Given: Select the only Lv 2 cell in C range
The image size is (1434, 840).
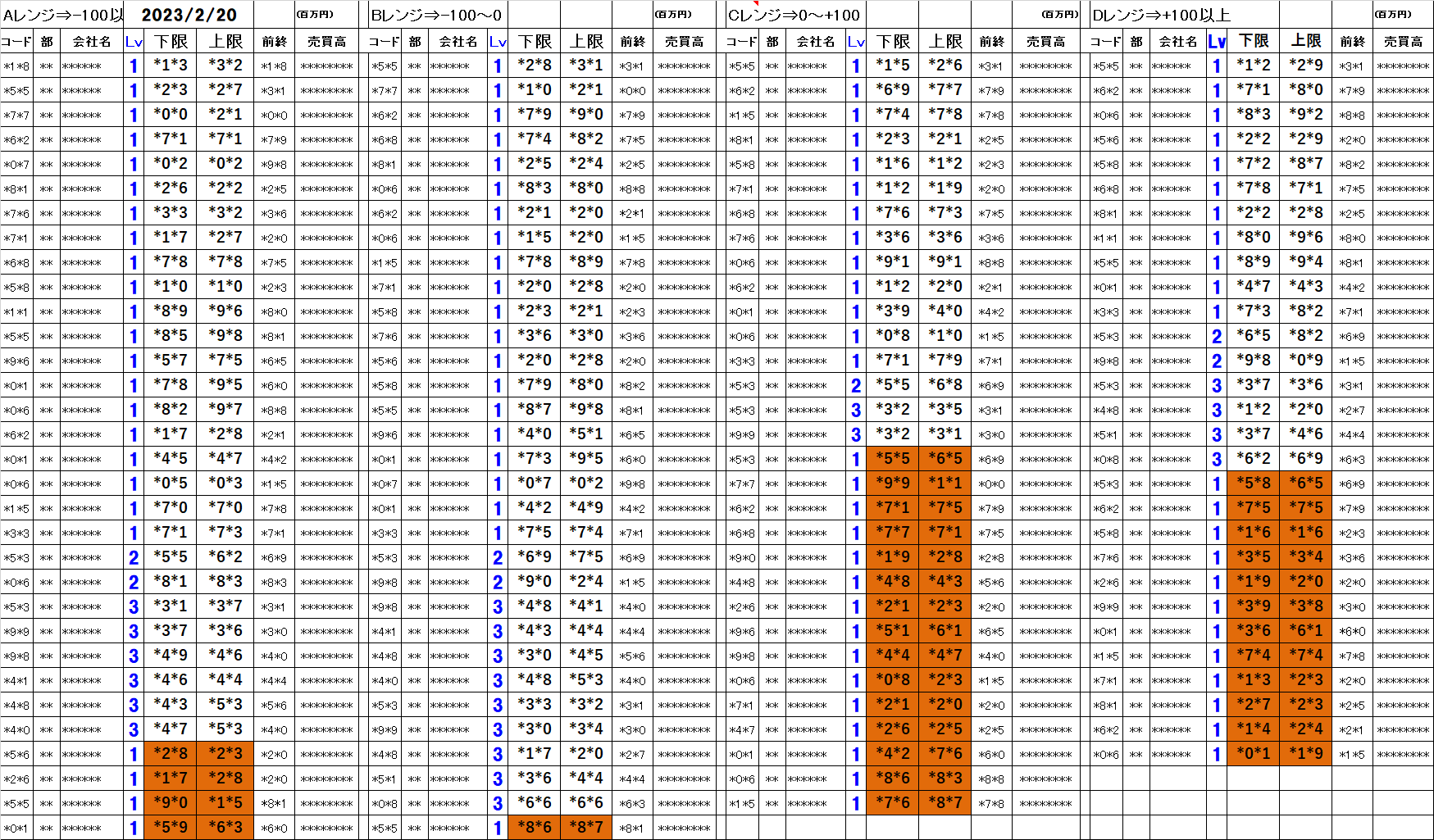Looking at the screenshot, I should (856, 385).
